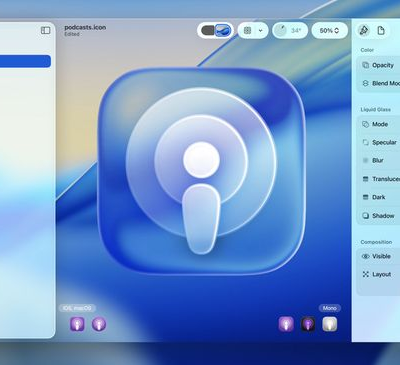The width and height of the screenshot is (400, 365).
Task: Open the grid options chevron dropdown
Action: (261, 30)
